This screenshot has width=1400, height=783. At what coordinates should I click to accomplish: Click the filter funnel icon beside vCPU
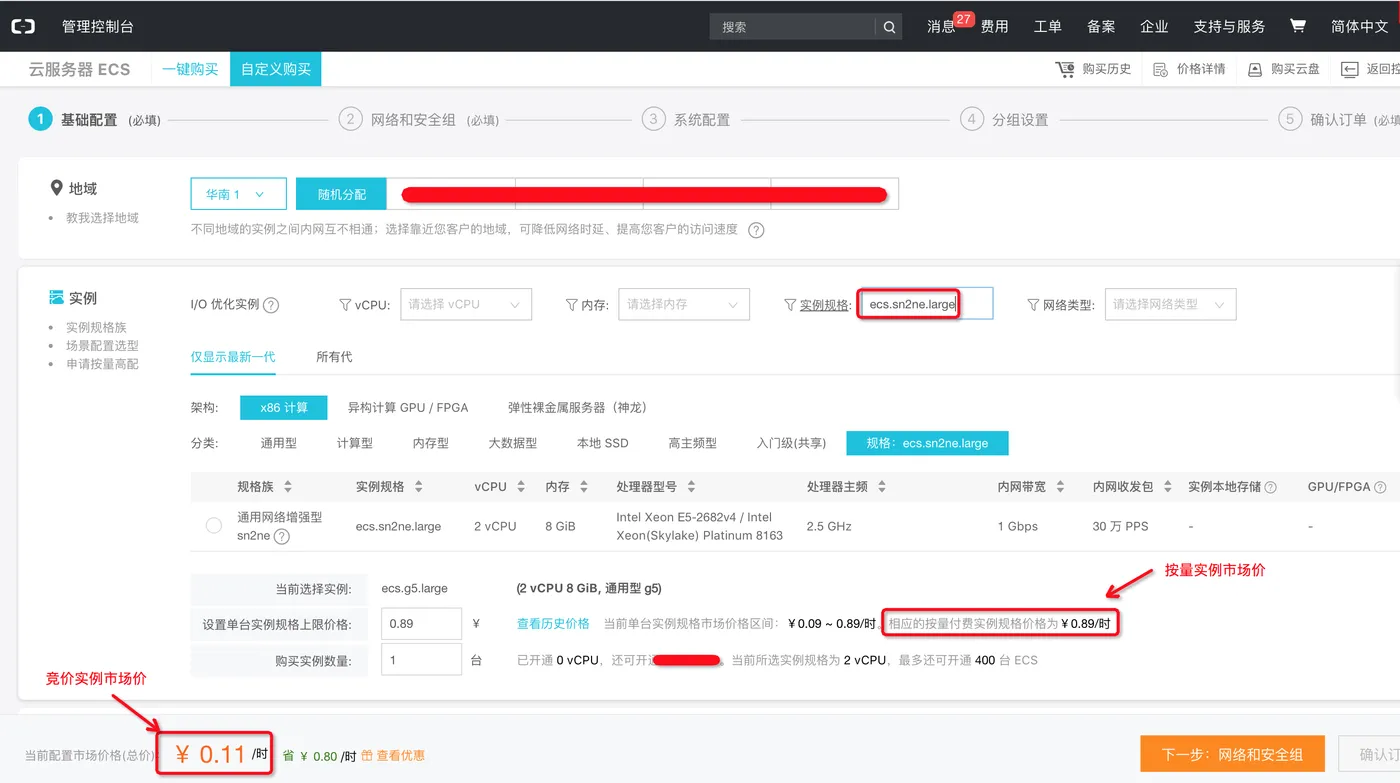coord(346,305)
